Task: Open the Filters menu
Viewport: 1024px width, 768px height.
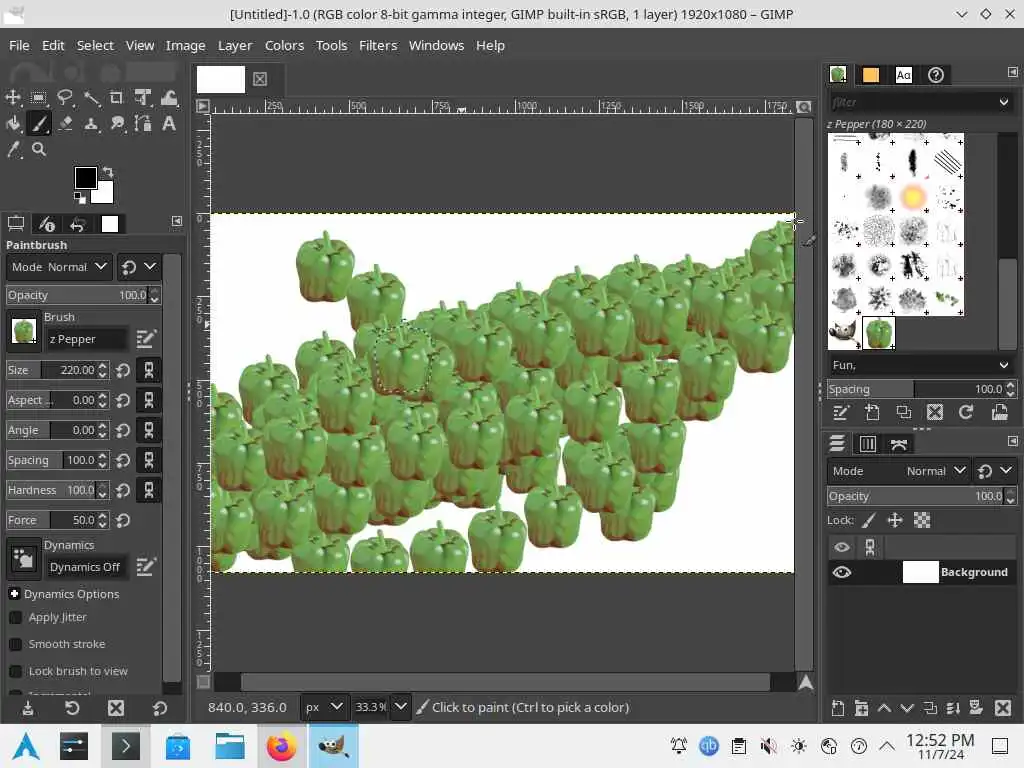Action: [377, 45]
